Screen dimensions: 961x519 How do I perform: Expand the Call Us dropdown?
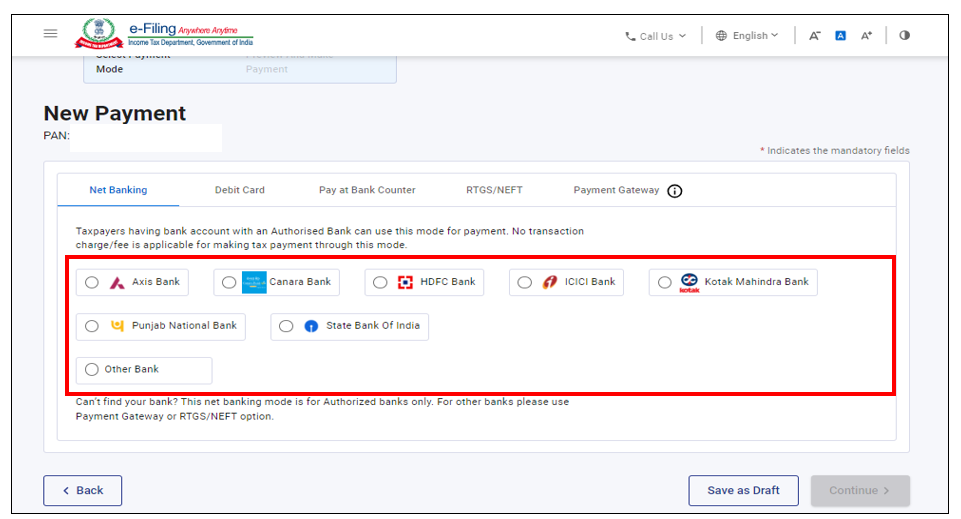pyautogui.click(x=656, y=36)
